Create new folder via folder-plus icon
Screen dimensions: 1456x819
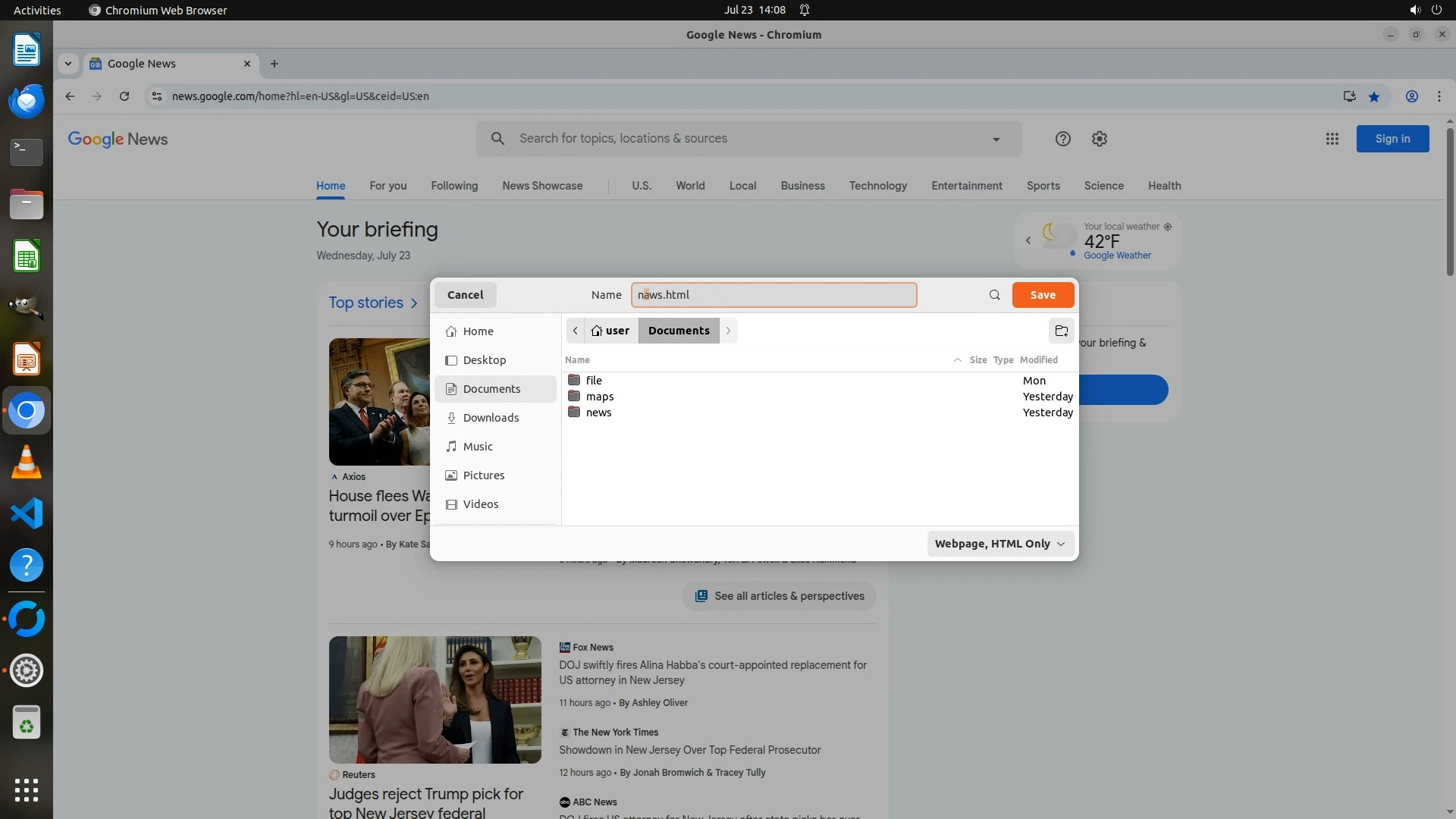1061,331
